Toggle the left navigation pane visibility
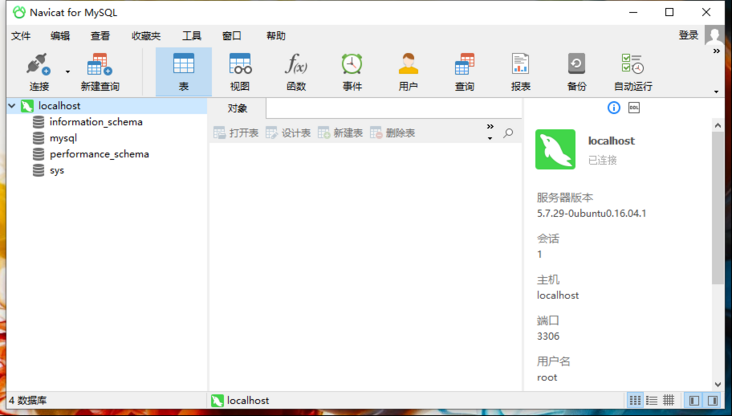732x416 pixels. [694, 401]
